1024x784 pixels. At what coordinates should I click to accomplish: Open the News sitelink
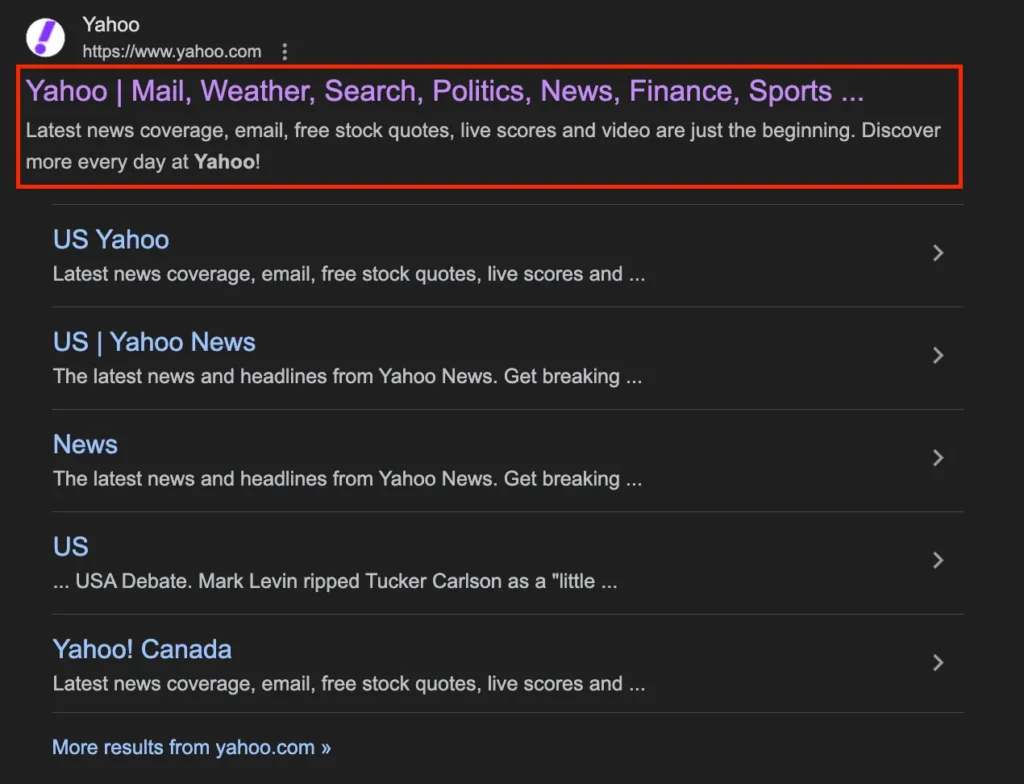click(85, 444)
